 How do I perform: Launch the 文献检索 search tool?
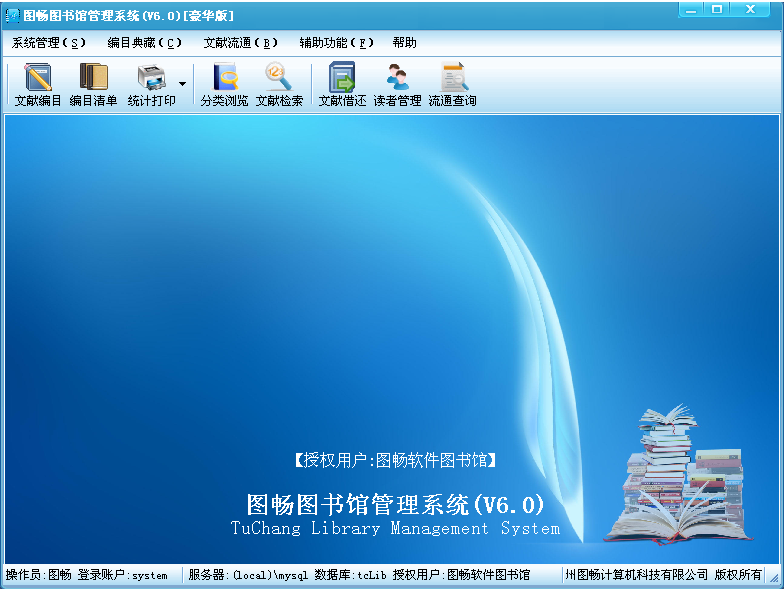tap(279, 84)
